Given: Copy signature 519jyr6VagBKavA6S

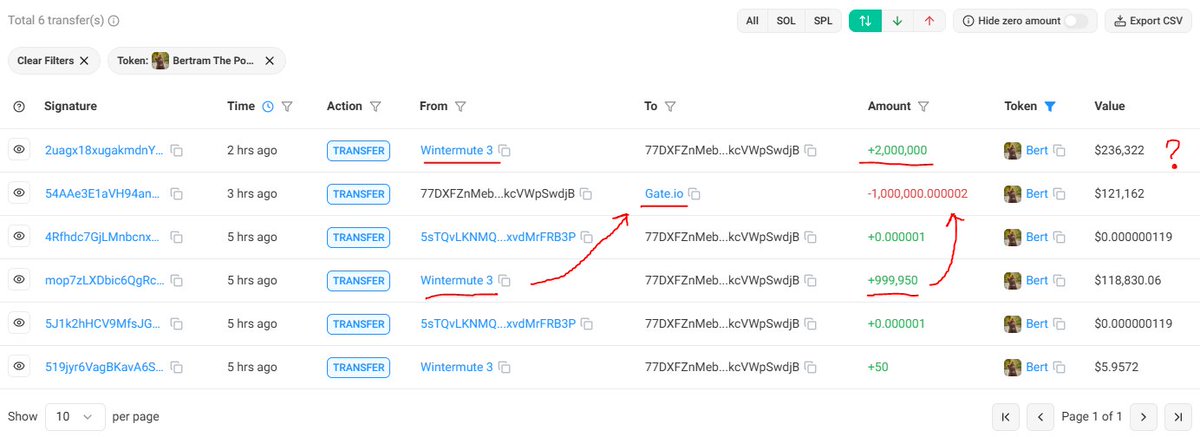Looking at the screenshot, I should coord(176,367).
